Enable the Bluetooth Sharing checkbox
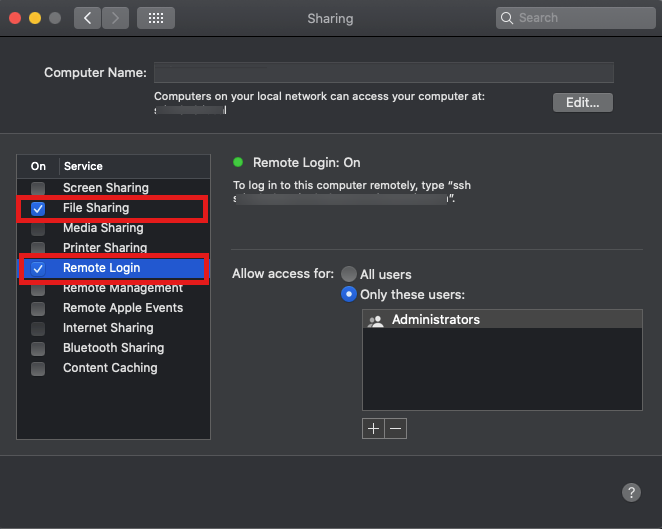Image resolution: width=662 pixels, height=529 pixels. click(x=38, y=348)
